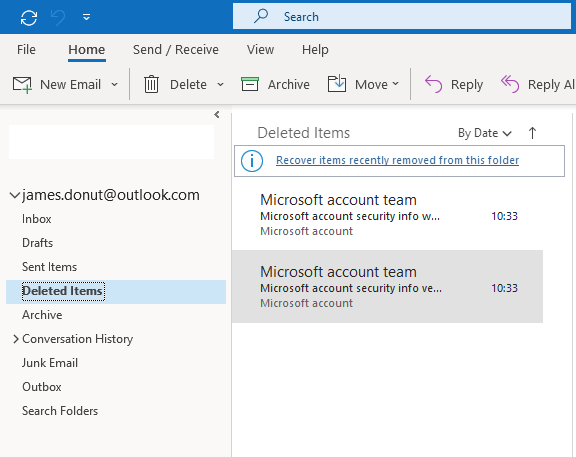Expand the Delete dropdown arrow

coord(220,84)
